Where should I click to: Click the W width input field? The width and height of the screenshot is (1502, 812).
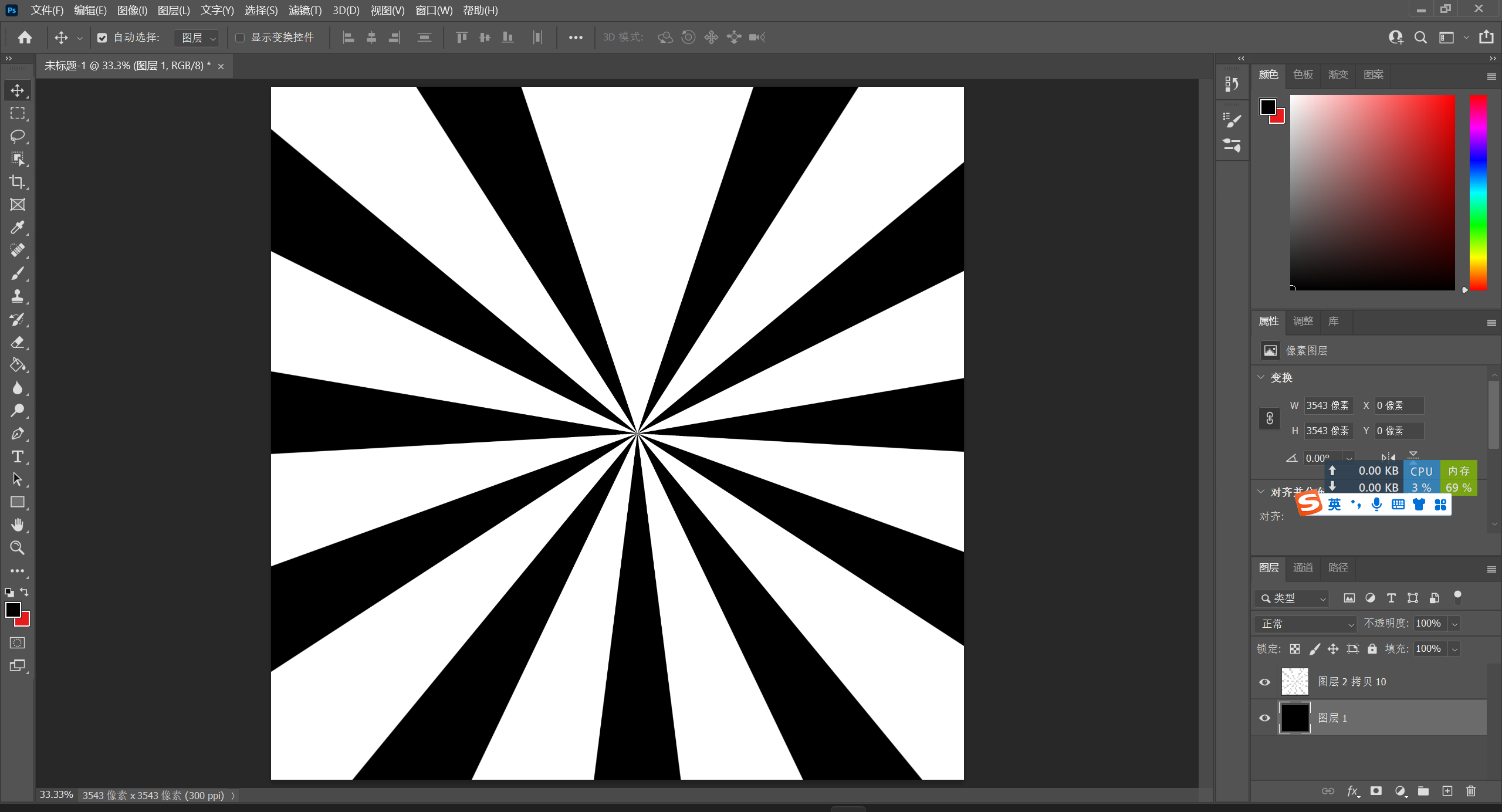point(1328,405)
